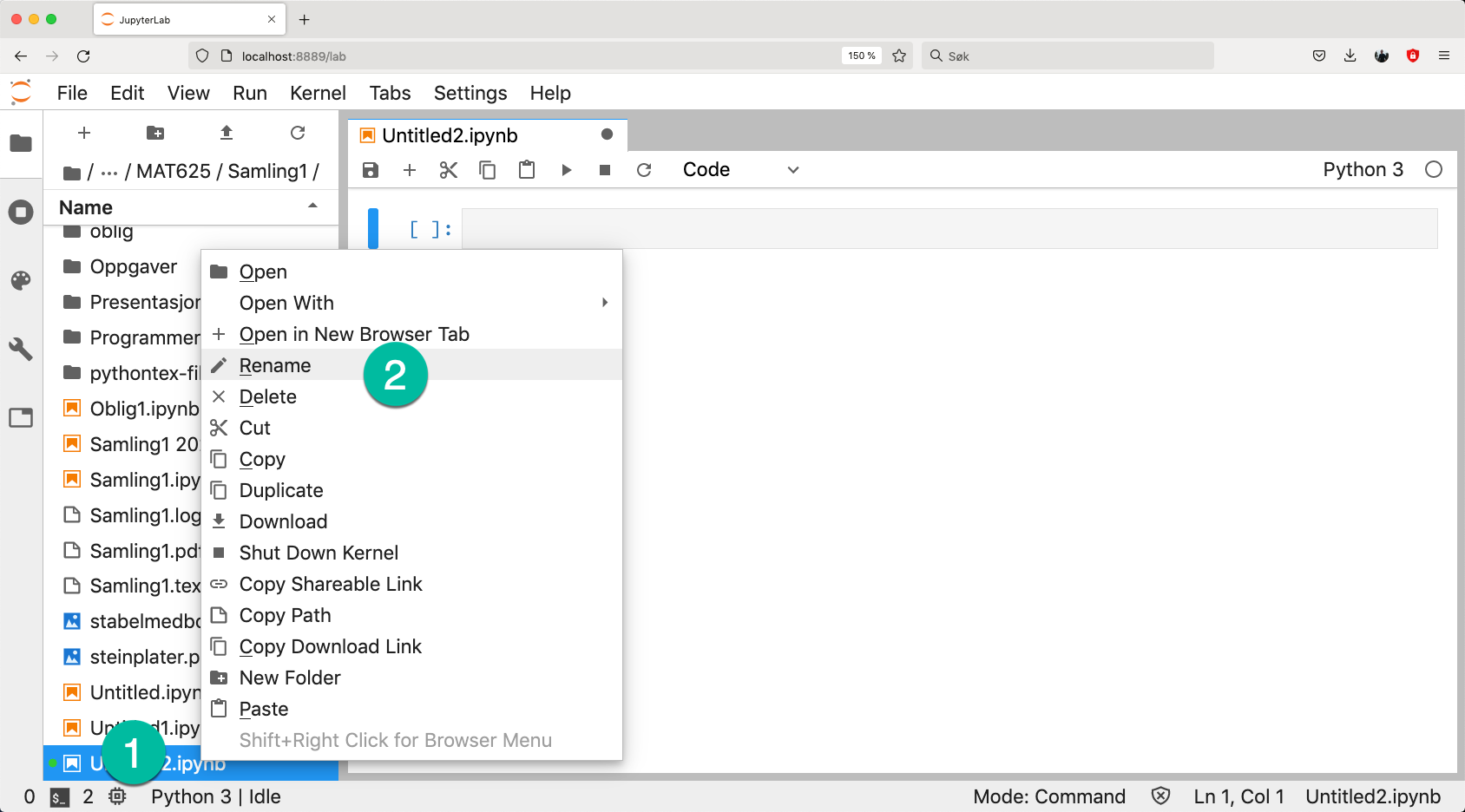This screenshot has width=1465, height=812.
Task: Run the selected cell with the play icon
Action: point(566,170)
